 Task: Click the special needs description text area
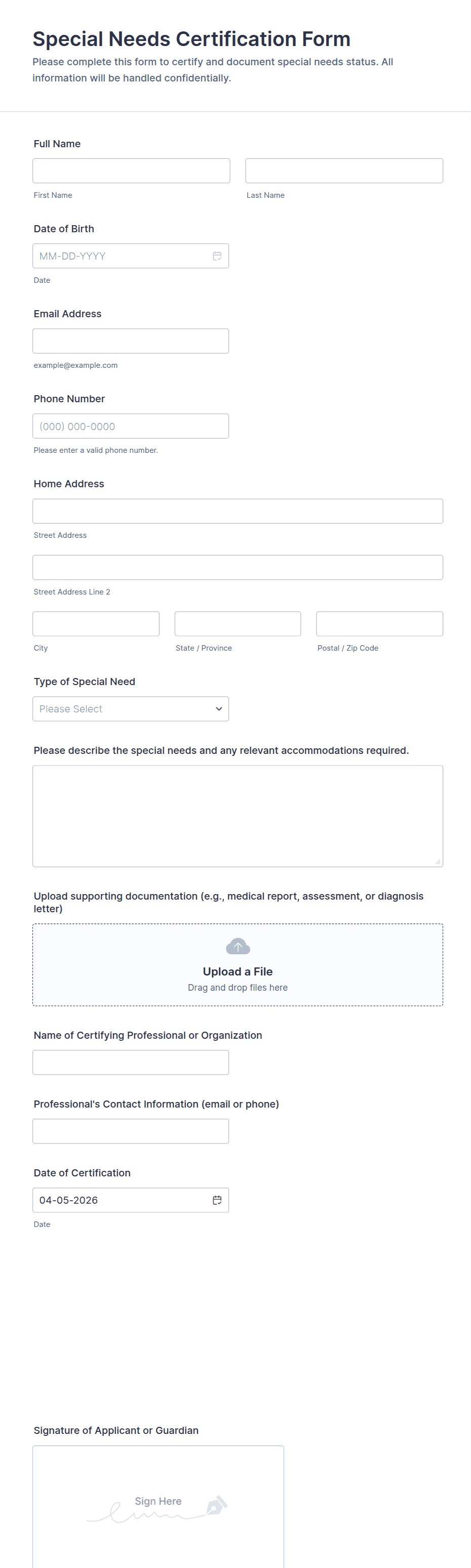point(238,816)
